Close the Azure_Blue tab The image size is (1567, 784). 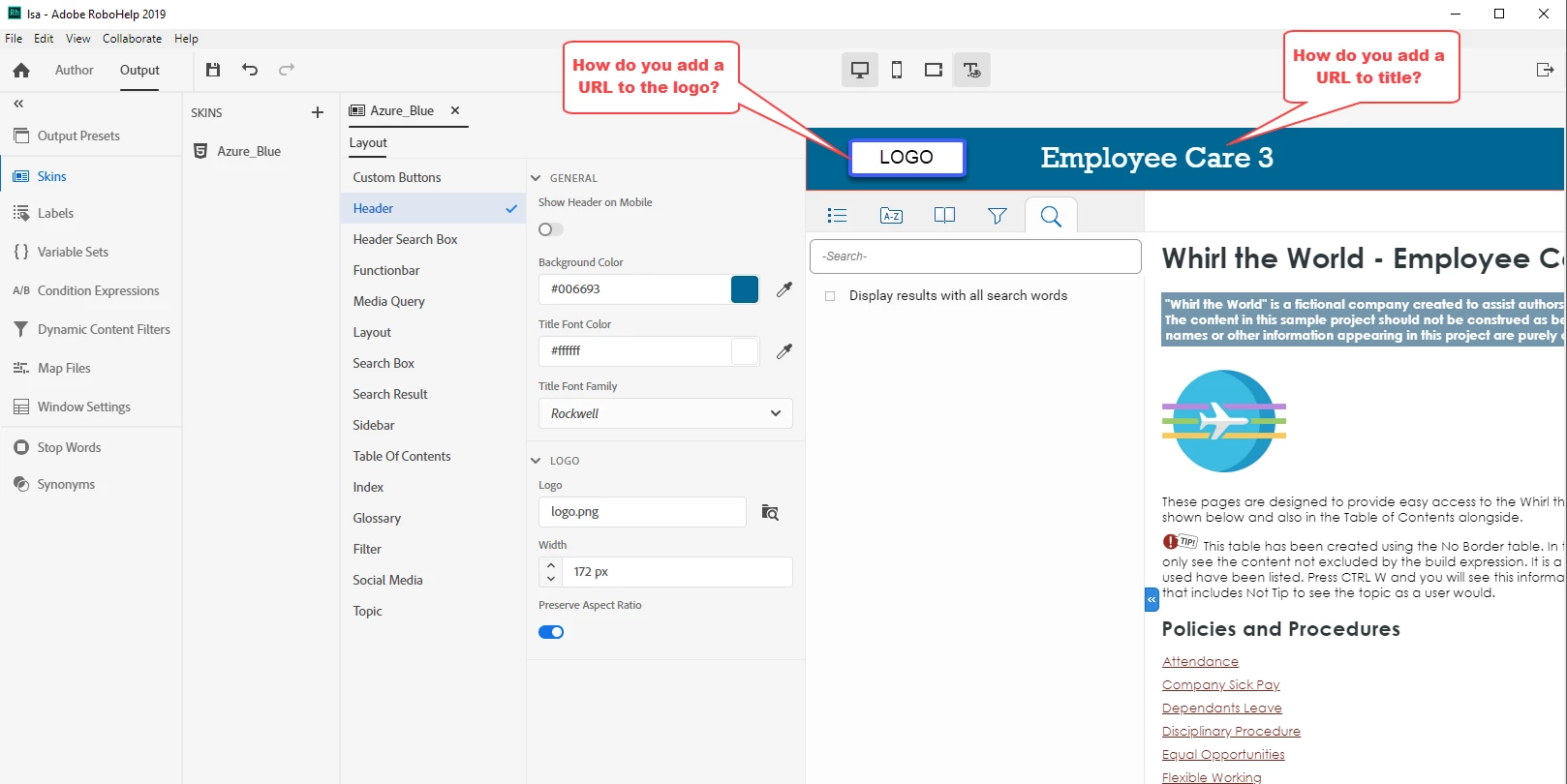click(455, 110)
